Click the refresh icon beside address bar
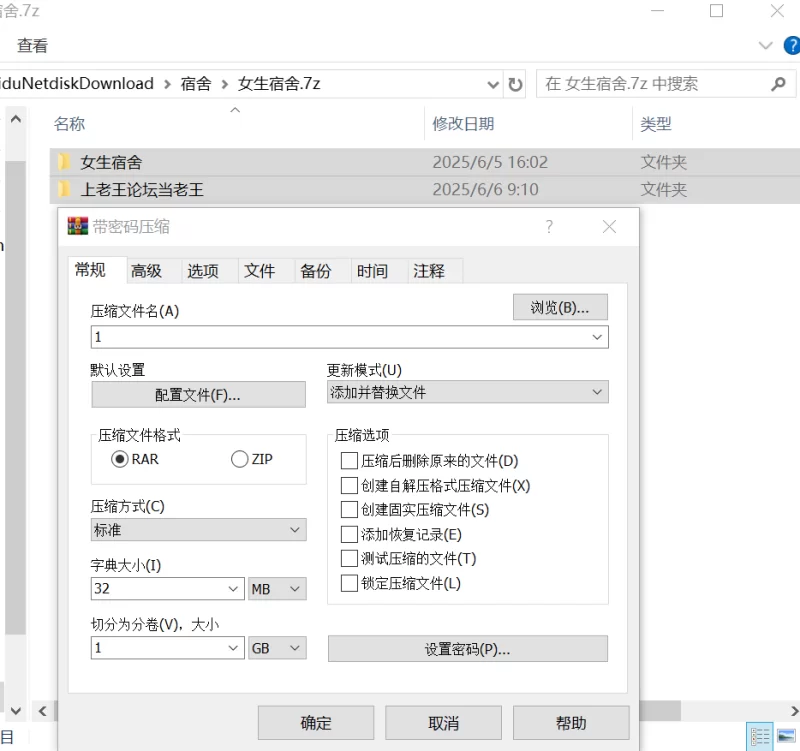This screenshot has height=751, width=800. click(515, 84)
